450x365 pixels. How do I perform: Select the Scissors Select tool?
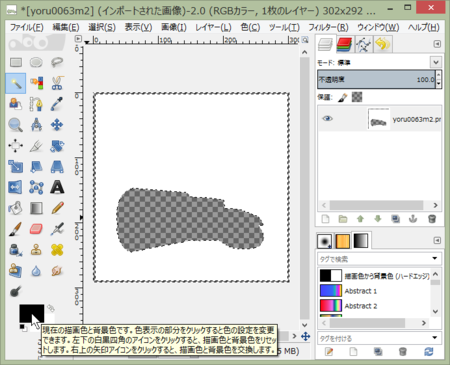[57, 83]
